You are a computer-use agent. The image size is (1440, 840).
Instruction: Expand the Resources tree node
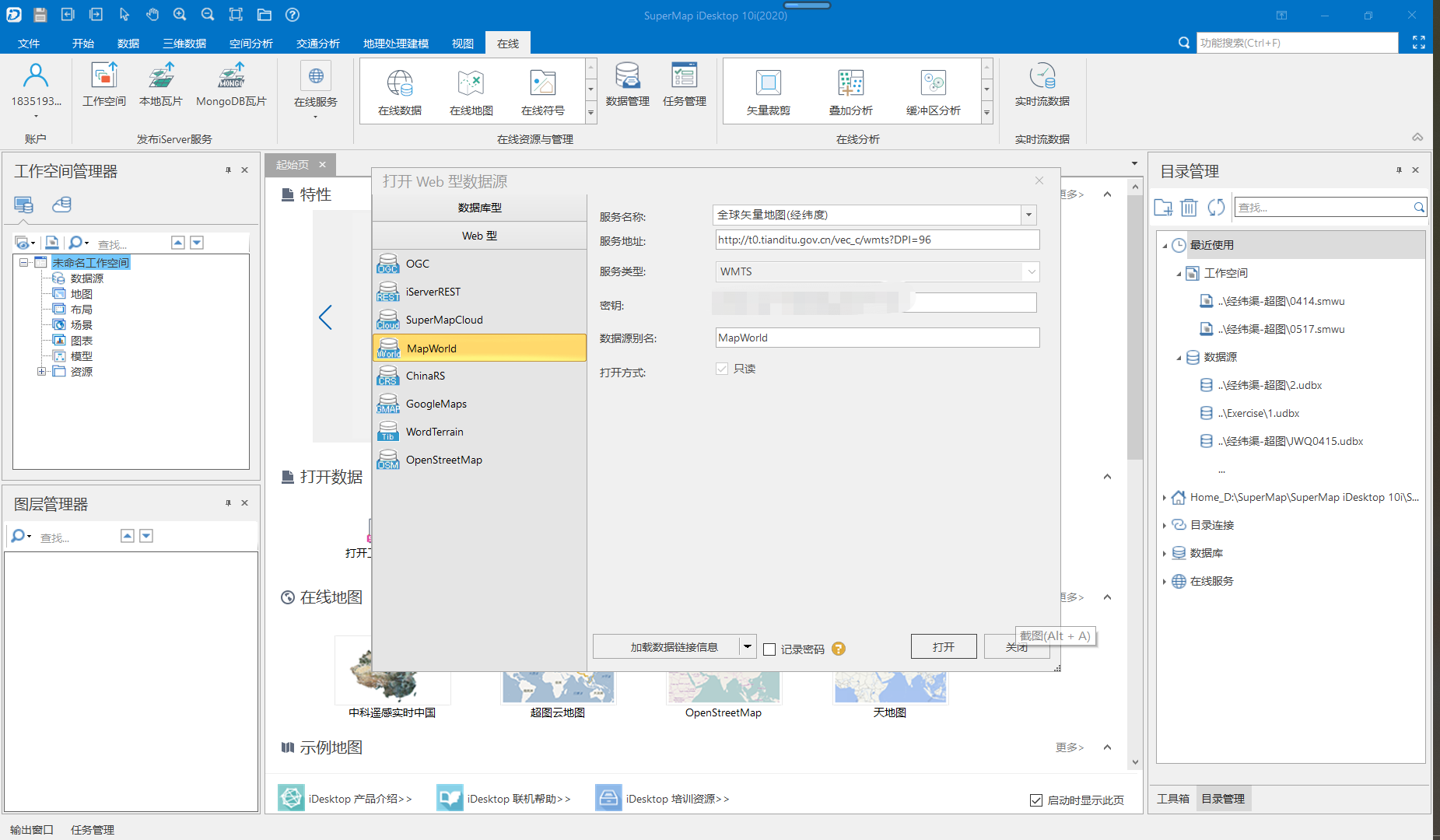click(42, 372)
